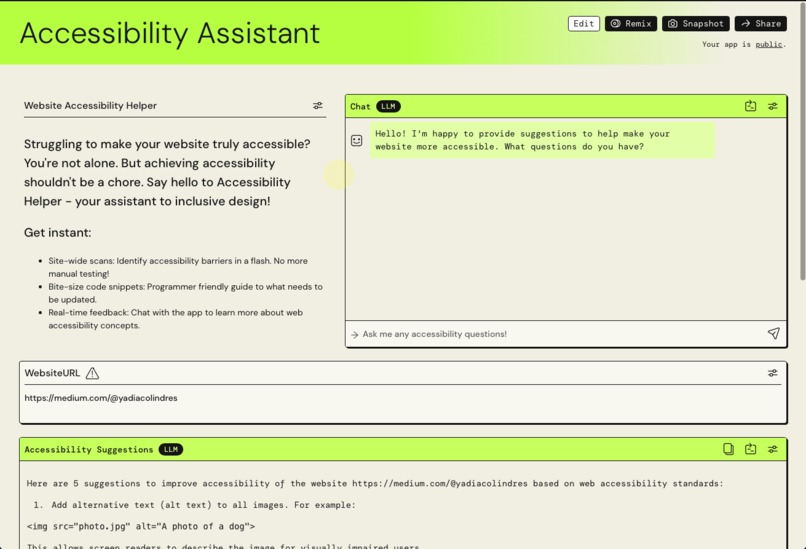Click the Get instant: heading

[58, 232]
